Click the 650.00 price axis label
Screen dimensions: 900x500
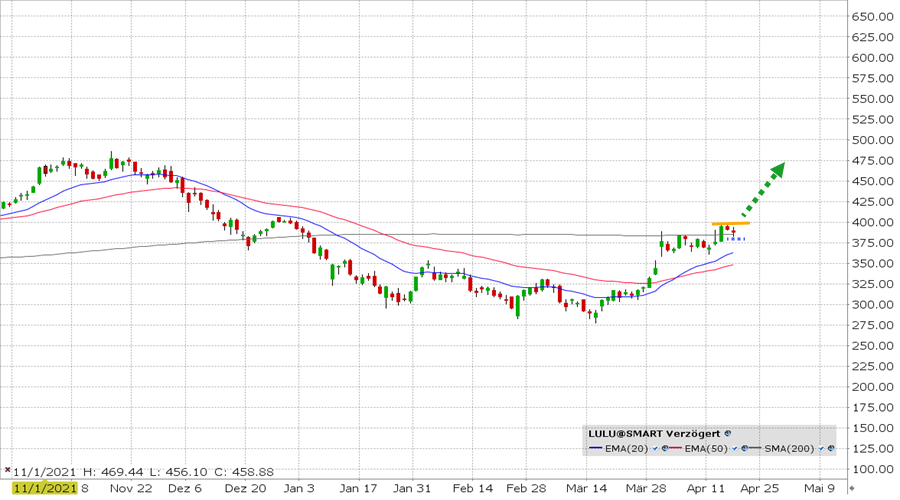click(872, 17)
